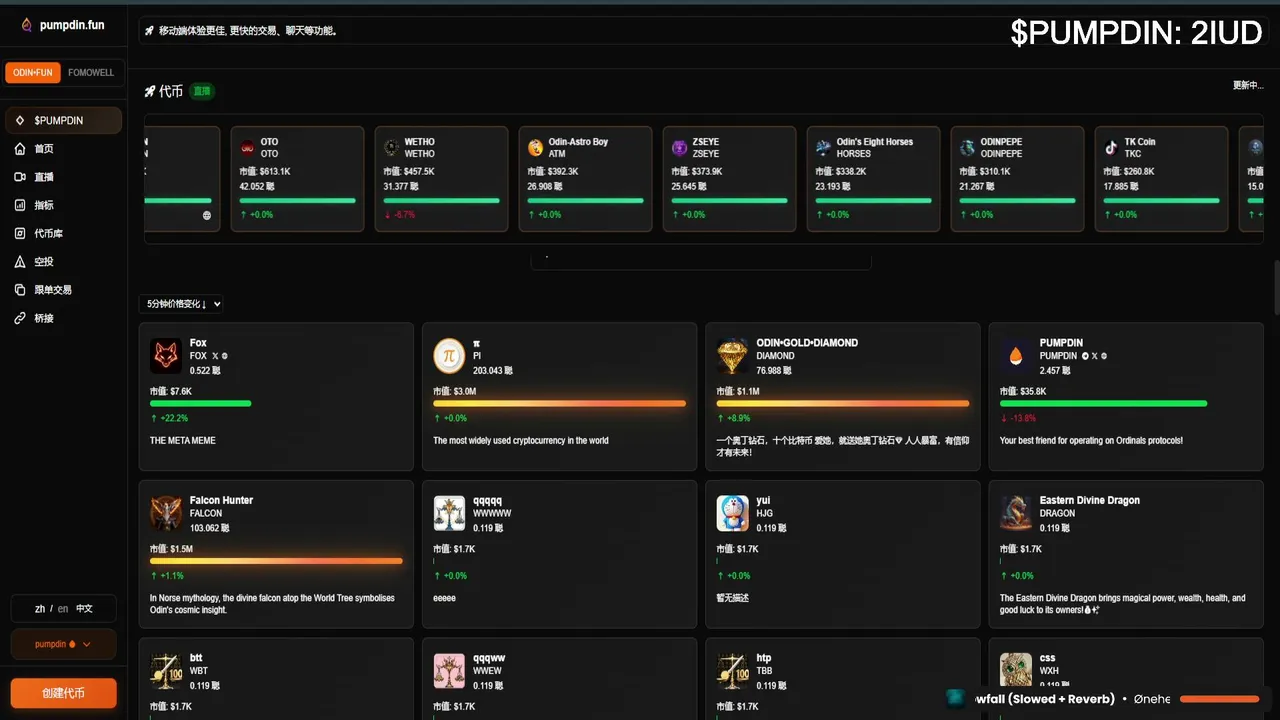Open the X link on PUMPDIN card
Screen dimensions: 1280x720
click(x=1095, y=356)
